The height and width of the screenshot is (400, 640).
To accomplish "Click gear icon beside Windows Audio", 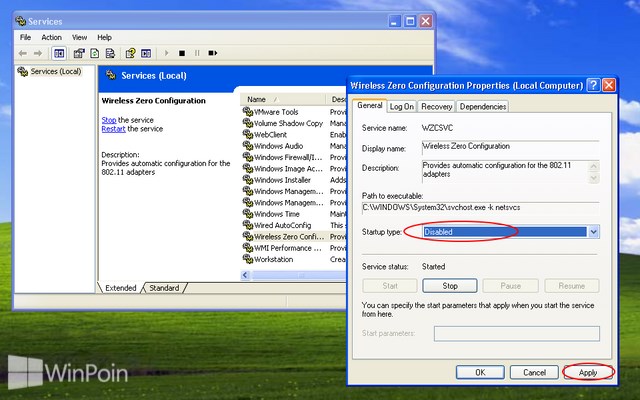I will (x=248, y=146).
